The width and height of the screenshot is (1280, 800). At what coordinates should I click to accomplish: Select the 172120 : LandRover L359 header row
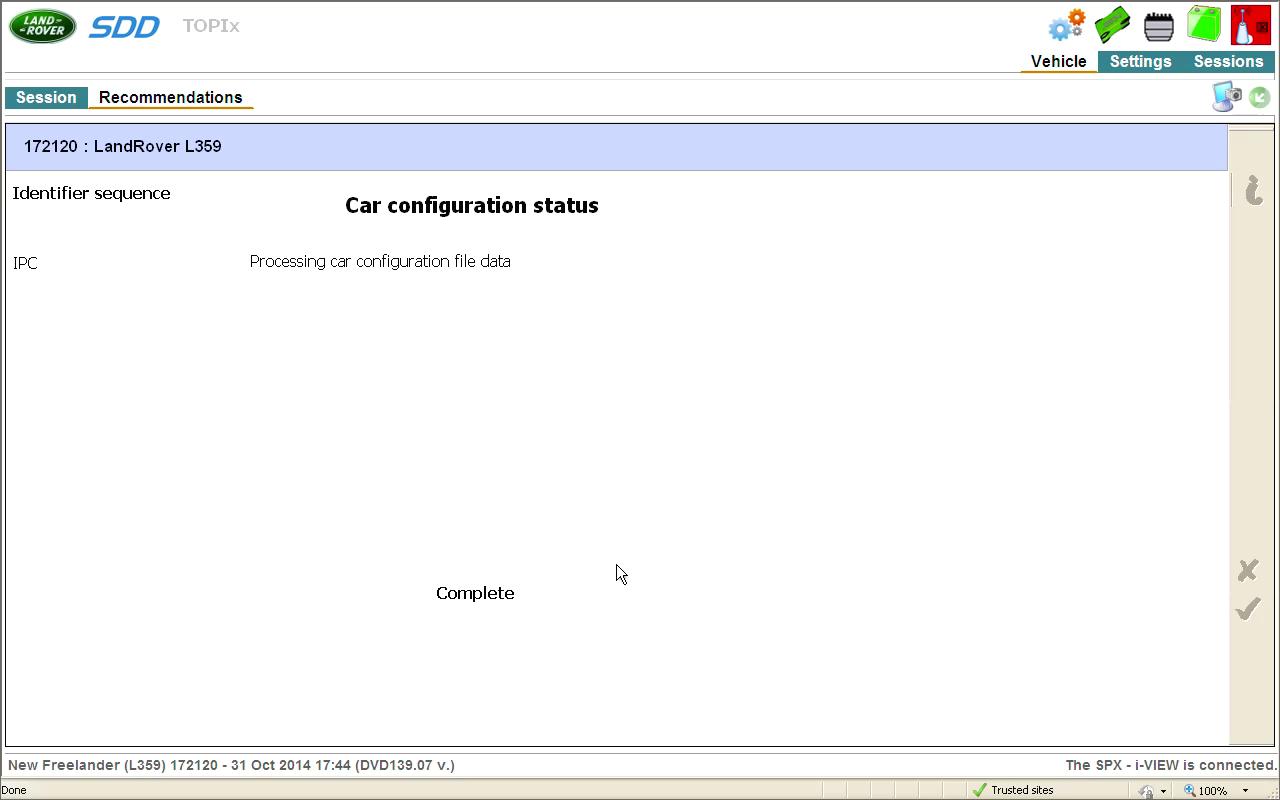click(x=616, y=147)
